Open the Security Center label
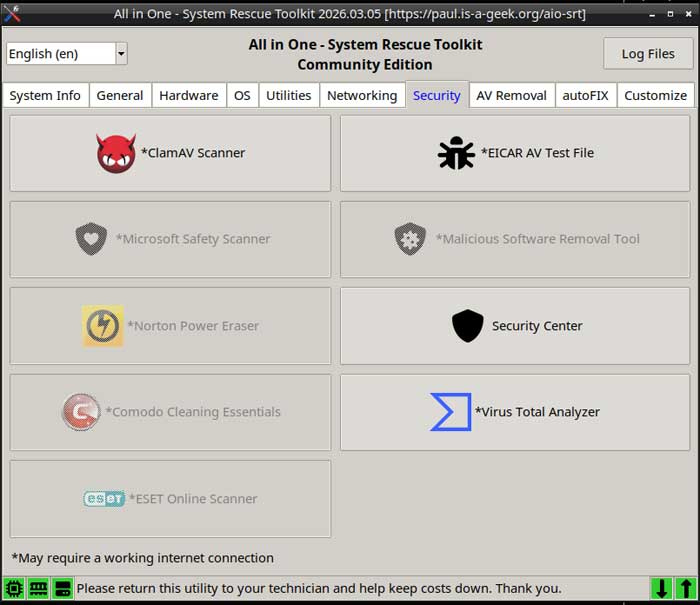This screenshot has height=605, width=700. (537, 326)
